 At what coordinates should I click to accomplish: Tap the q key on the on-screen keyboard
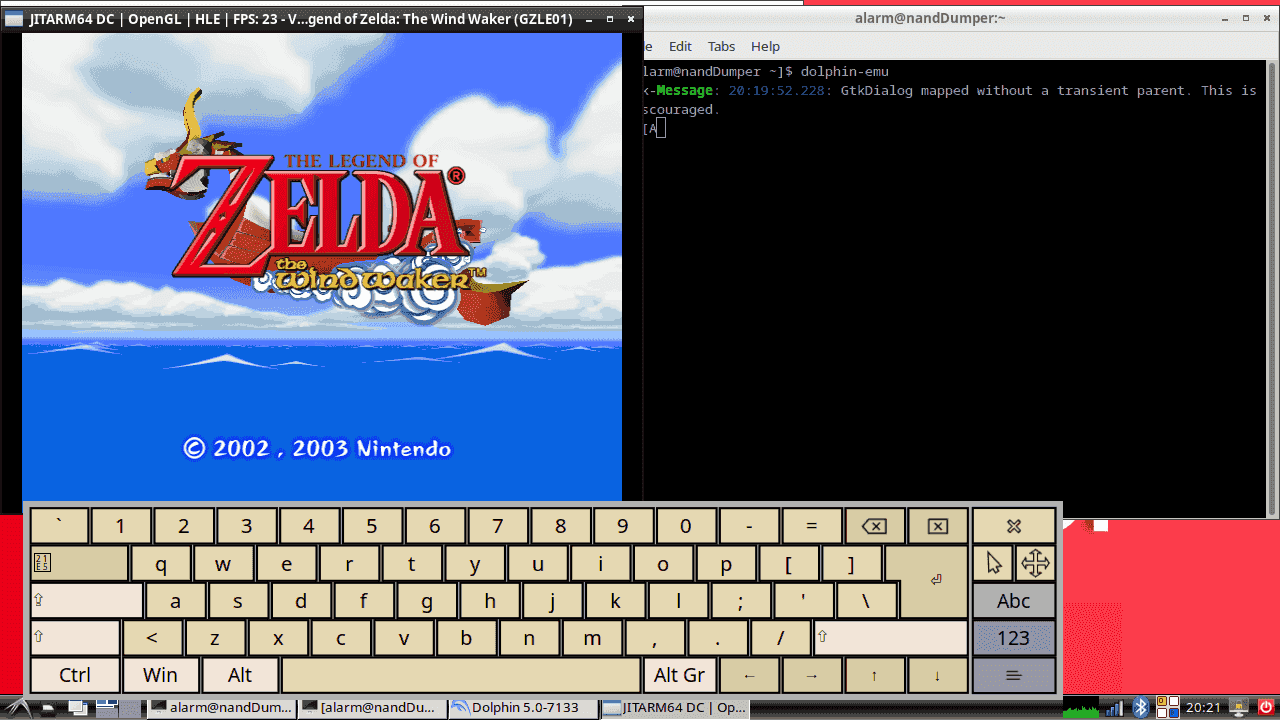[x=161, y=563]
